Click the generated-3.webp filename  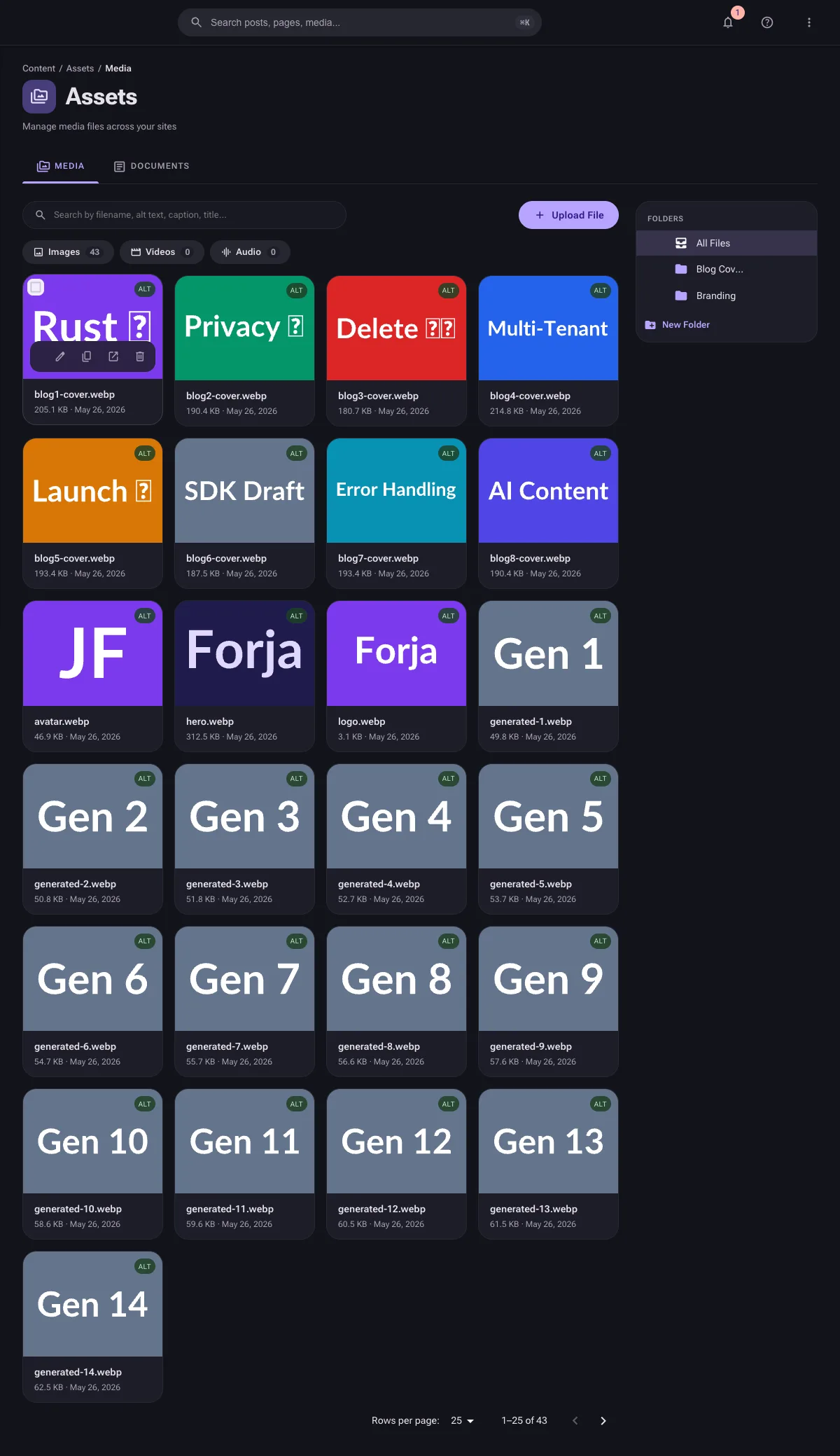[x=227, y=884]
